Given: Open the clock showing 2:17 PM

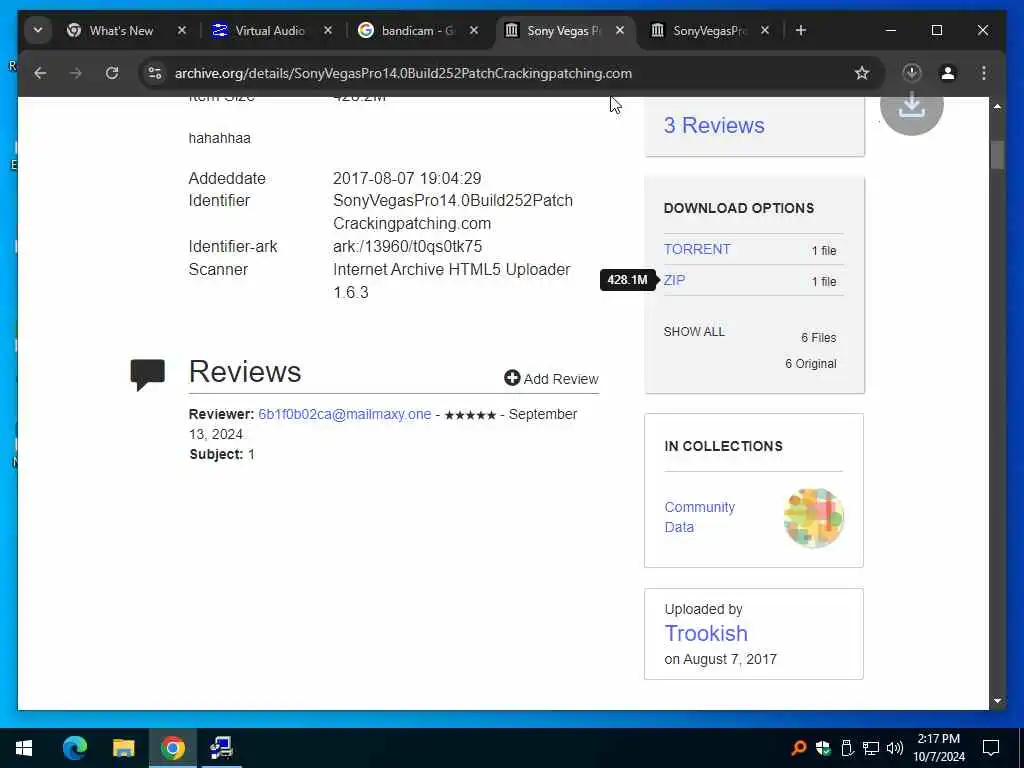Looking at the screenshot, I should (938, 748).
